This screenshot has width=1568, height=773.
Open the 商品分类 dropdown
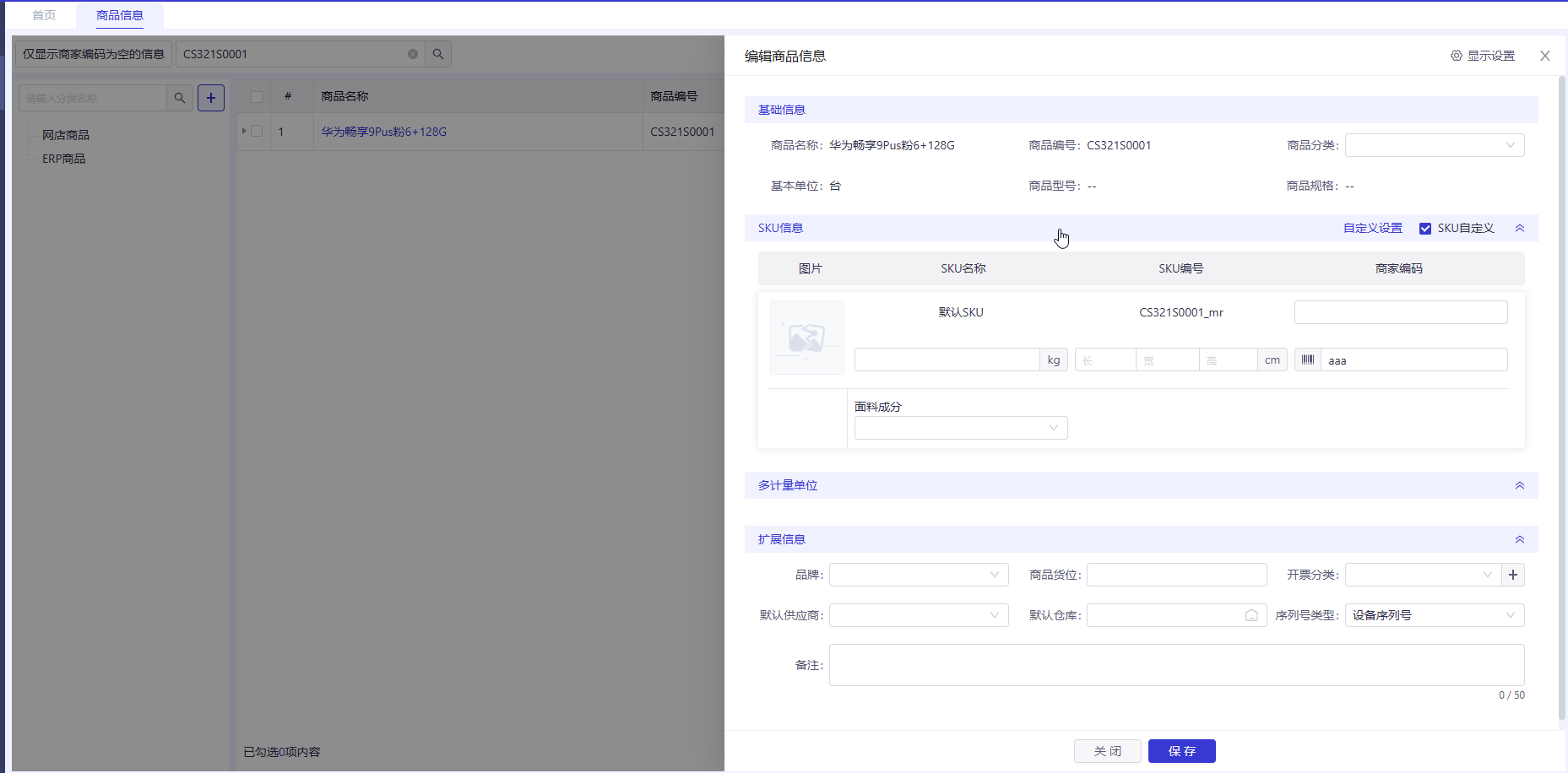click(x=1435, y=145)
